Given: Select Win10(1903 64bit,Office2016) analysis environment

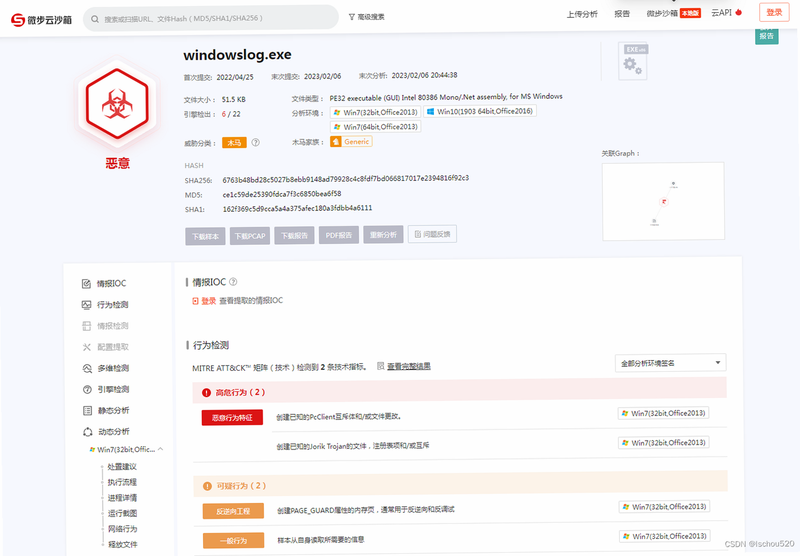Looking at the screenshot, I should pyautogui.click(x=480, y=111).
